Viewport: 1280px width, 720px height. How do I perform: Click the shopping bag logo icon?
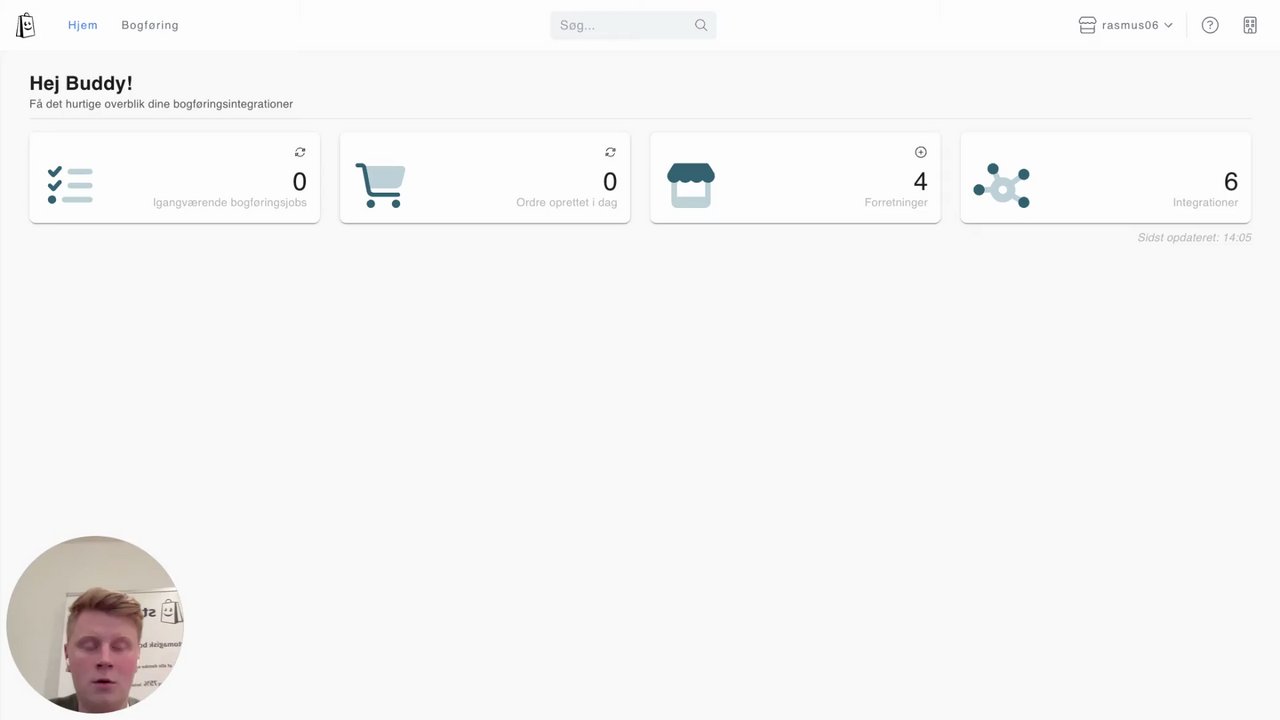tap(26, 25)
